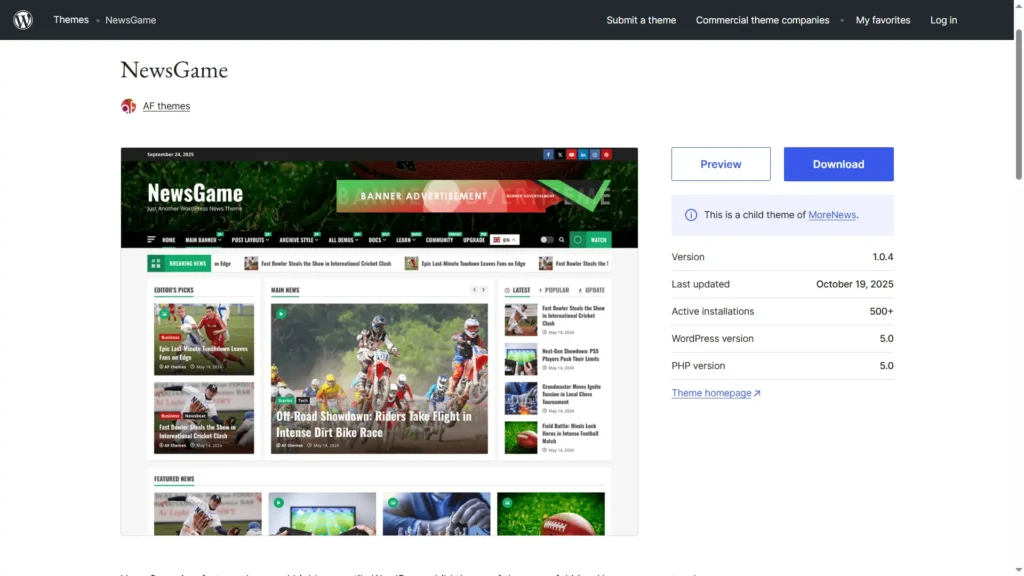This screenshot has width=1024, height=576.
Task: Open the Theme homepage link
Action: pos(716,393)
